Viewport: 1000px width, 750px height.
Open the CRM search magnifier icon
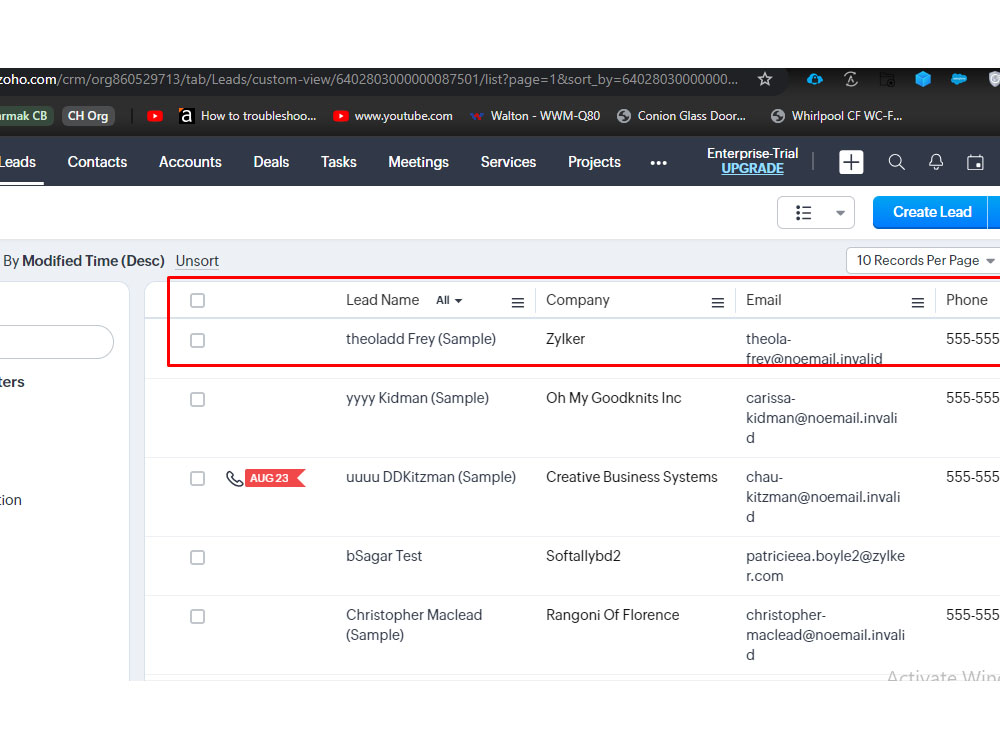pyautogui.click(x=897, y=162)
